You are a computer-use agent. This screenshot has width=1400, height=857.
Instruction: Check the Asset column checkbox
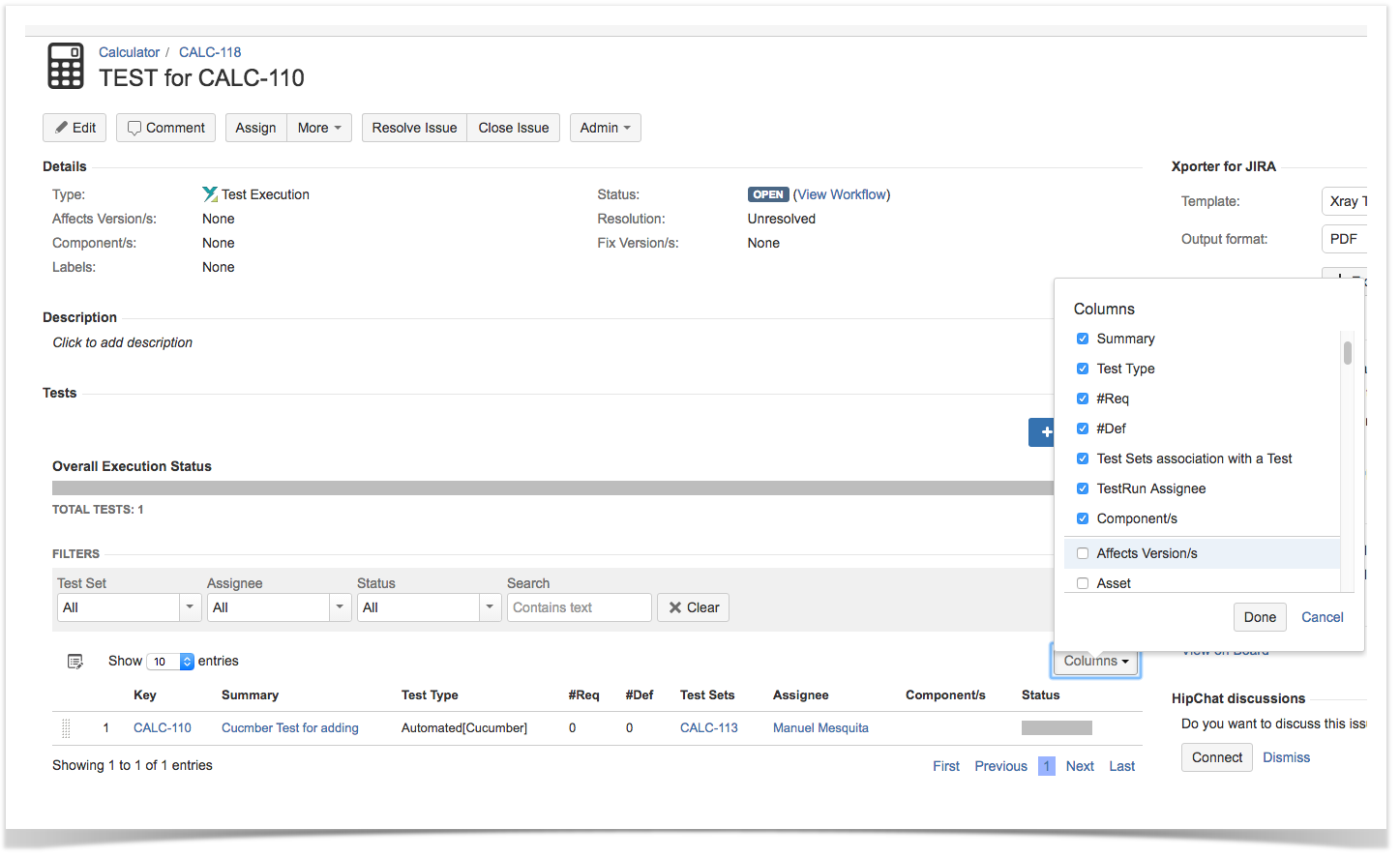pos(1083,583)
